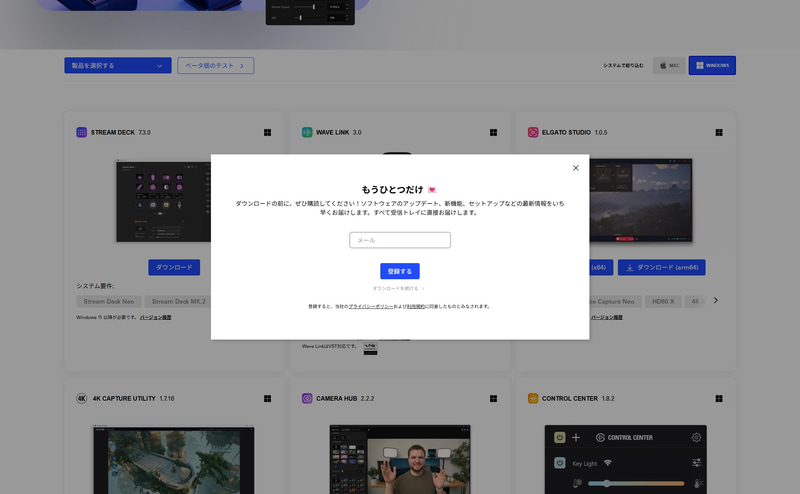The image size is (800, 494).
Task: Open the 製品を選択する dropdown
Action: point(118,65)
